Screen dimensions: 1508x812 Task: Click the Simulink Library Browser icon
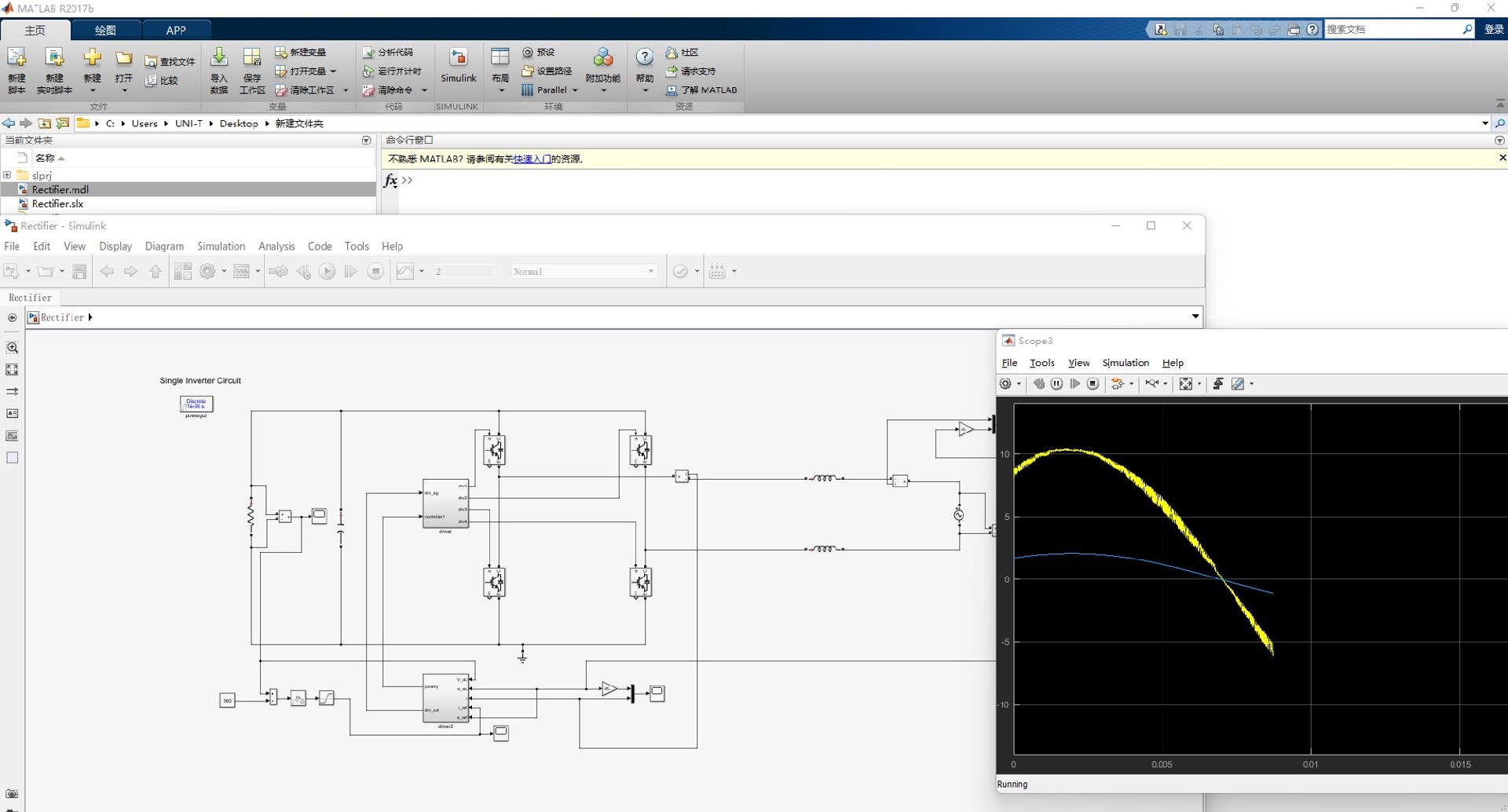pos(182,272)
